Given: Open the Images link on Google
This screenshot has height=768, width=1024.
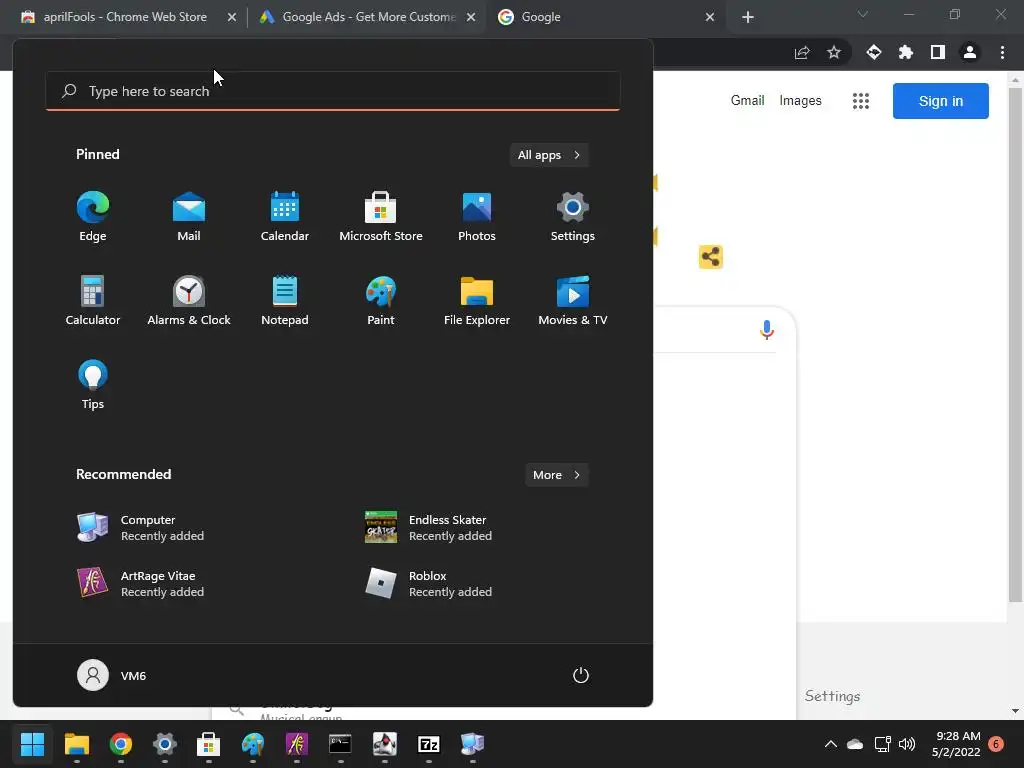Looking at the screenshot, I should [800, 101].
